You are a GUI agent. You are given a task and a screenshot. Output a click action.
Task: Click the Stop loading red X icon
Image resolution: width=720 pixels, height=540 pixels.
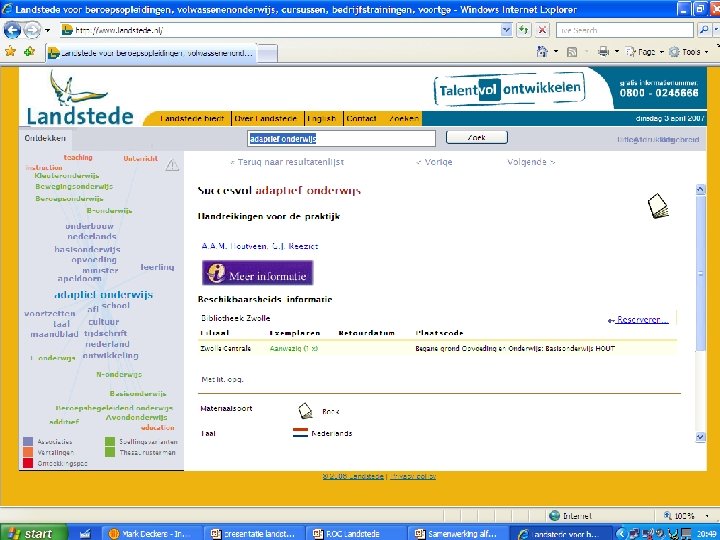tap(542, 30)
